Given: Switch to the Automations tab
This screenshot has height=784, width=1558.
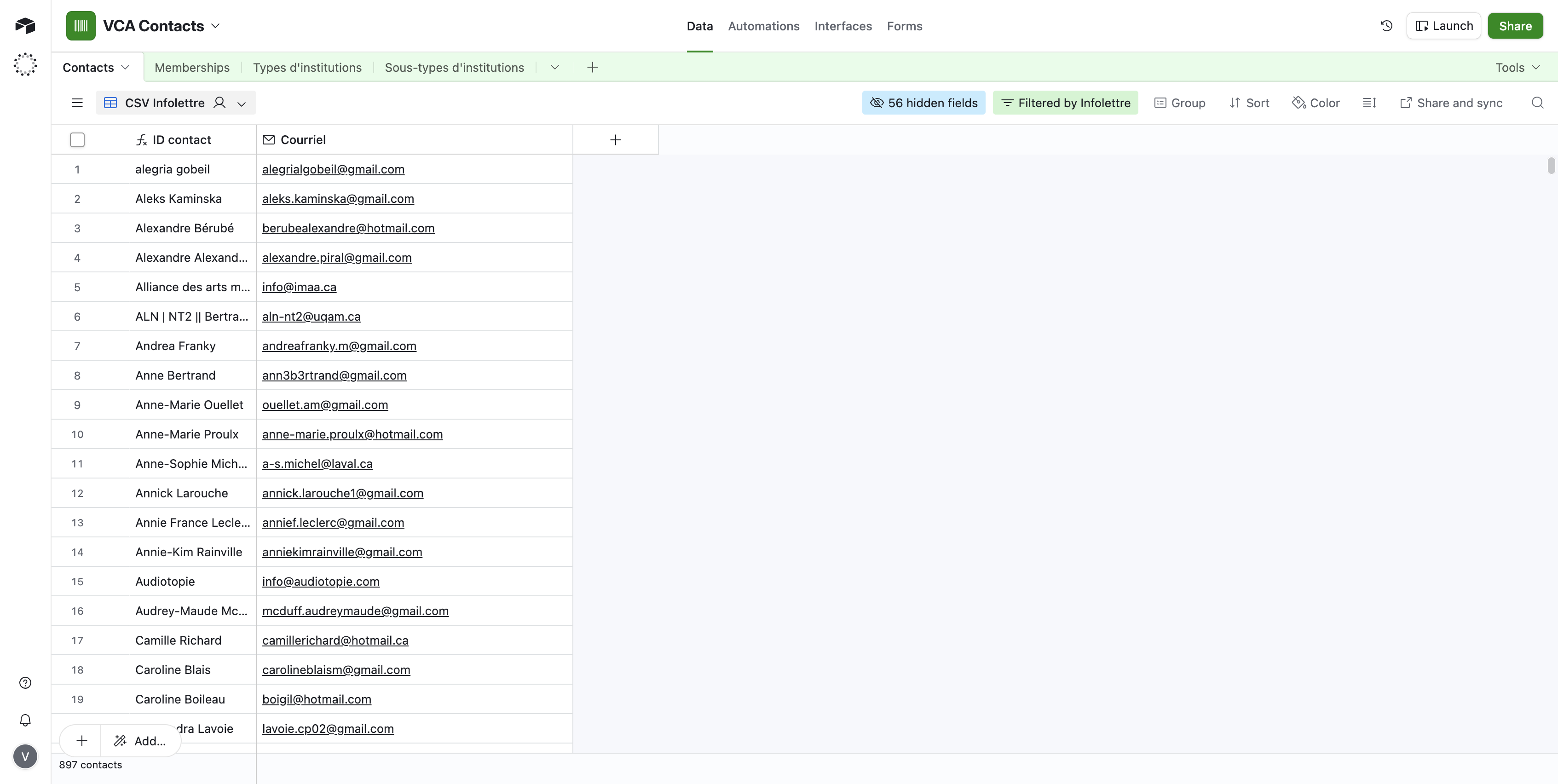Looking at the screenshot, I should point(763,26).
